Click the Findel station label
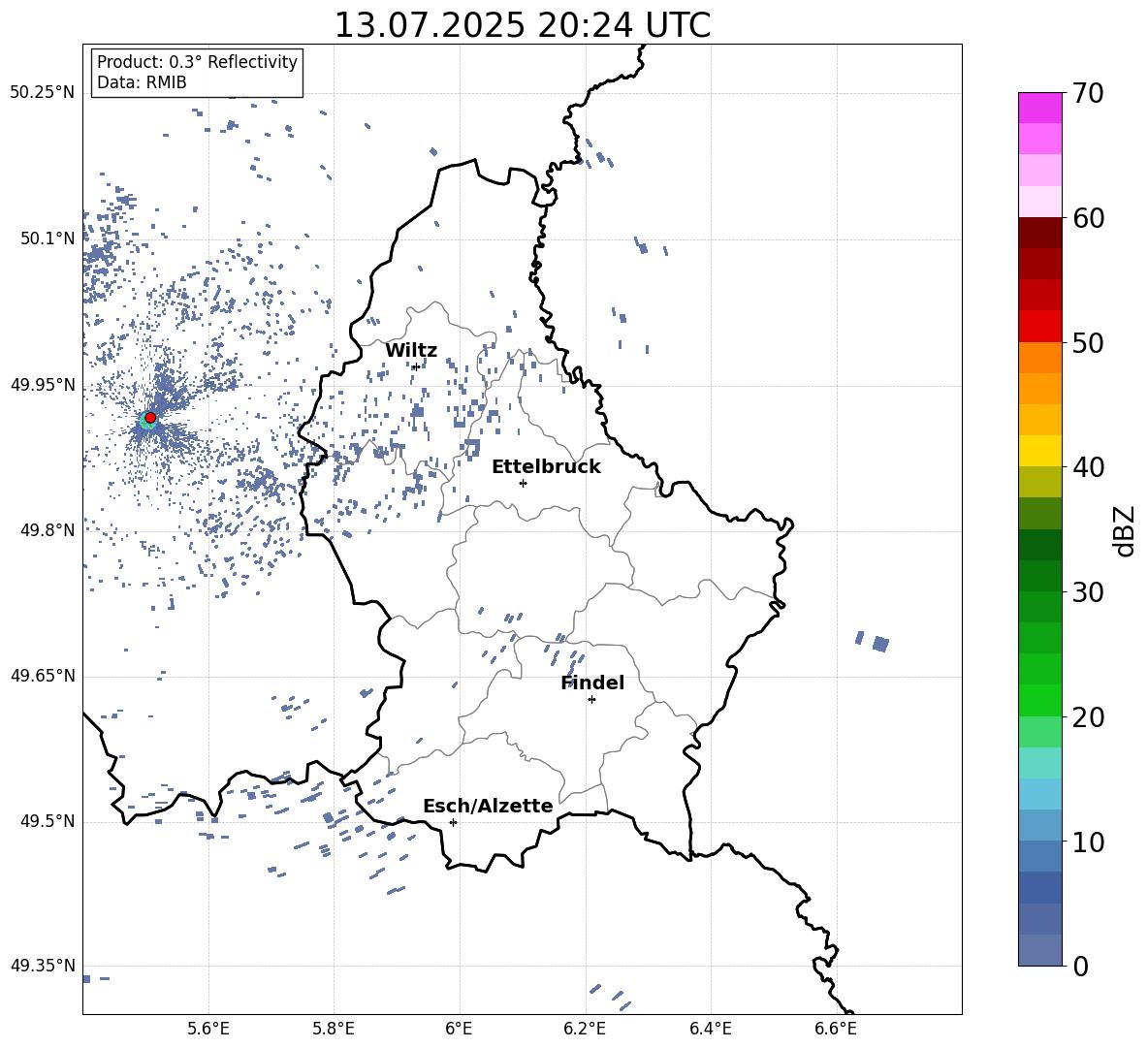The image size is (1148, 1048). tap(592, 683)
